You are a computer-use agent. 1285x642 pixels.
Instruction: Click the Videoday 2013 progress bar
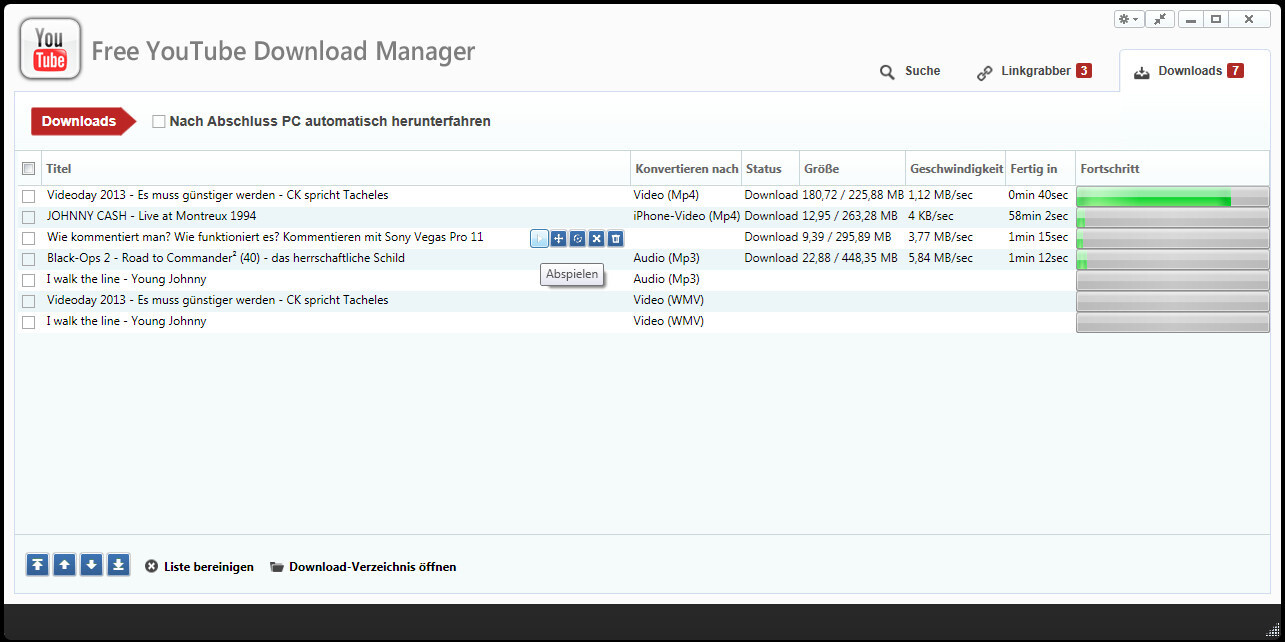pos(1170,195)
